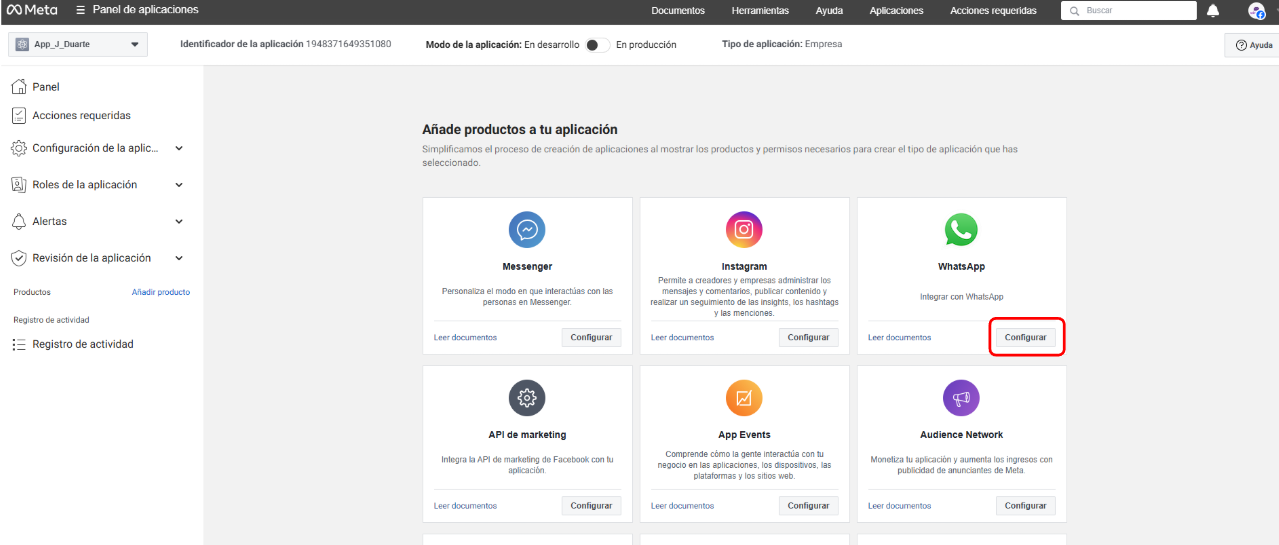Click the Instagram product icon
Screen dimensions: 1279x545
tap(744, 230)
